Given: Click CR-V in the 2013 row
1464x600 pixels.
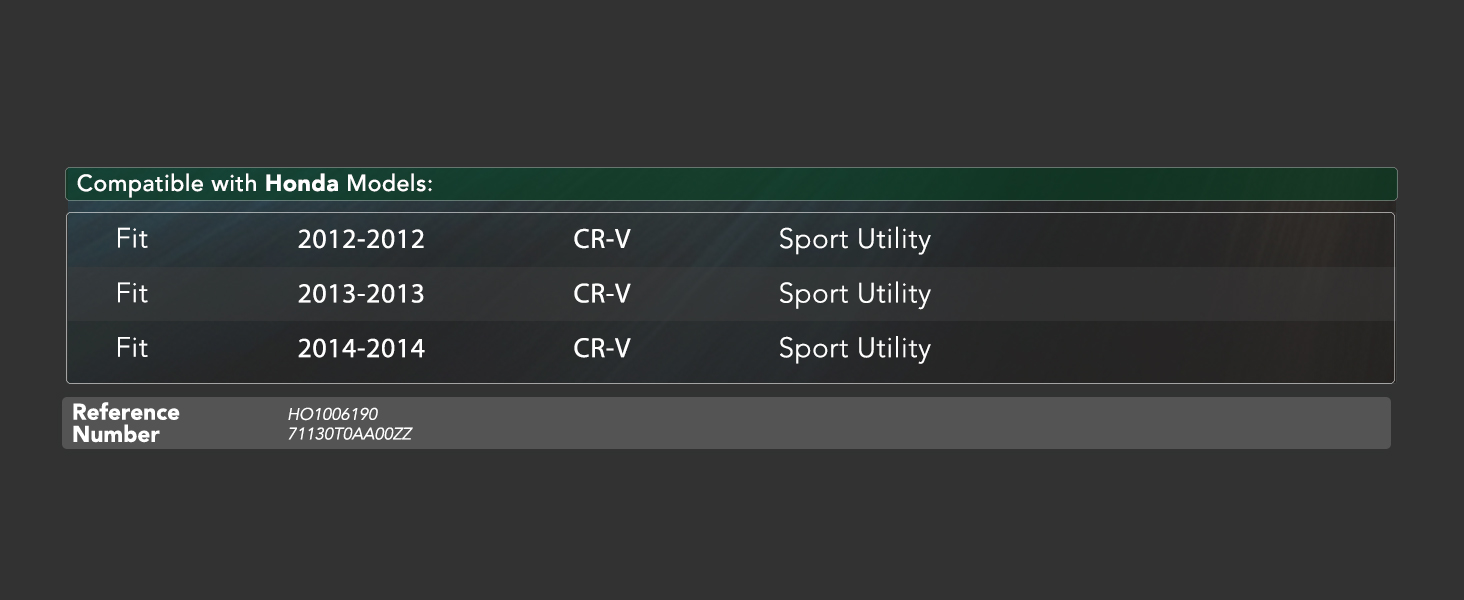Looking at the screenshot, I should pyautogui.click(x=602, y=294).
